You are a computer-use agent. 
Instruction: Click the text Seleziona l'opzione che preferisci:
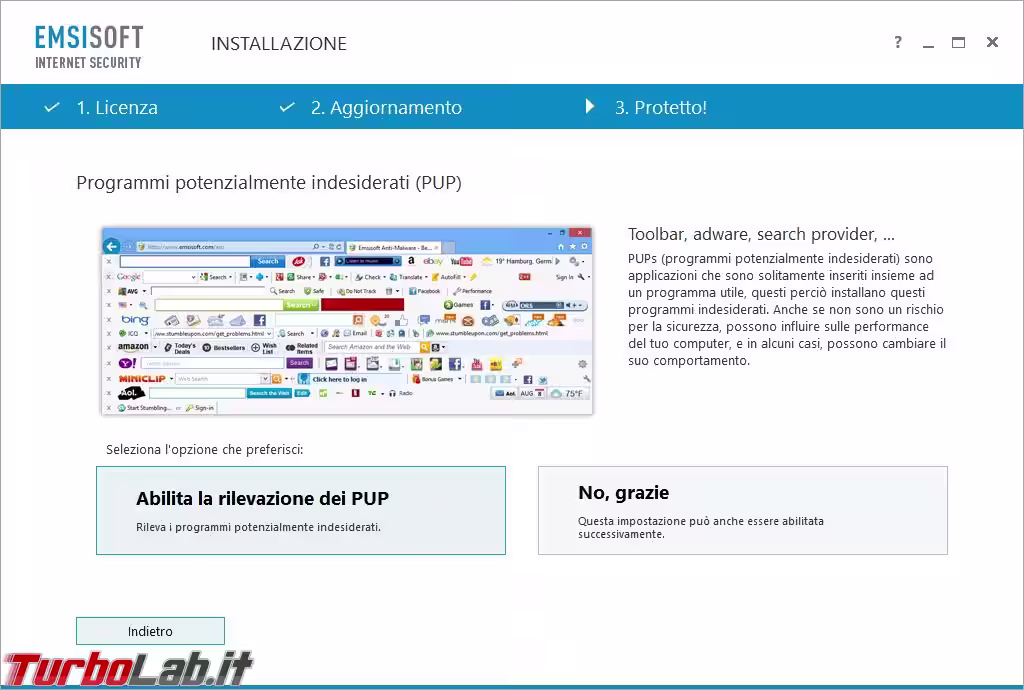point(204,449)
